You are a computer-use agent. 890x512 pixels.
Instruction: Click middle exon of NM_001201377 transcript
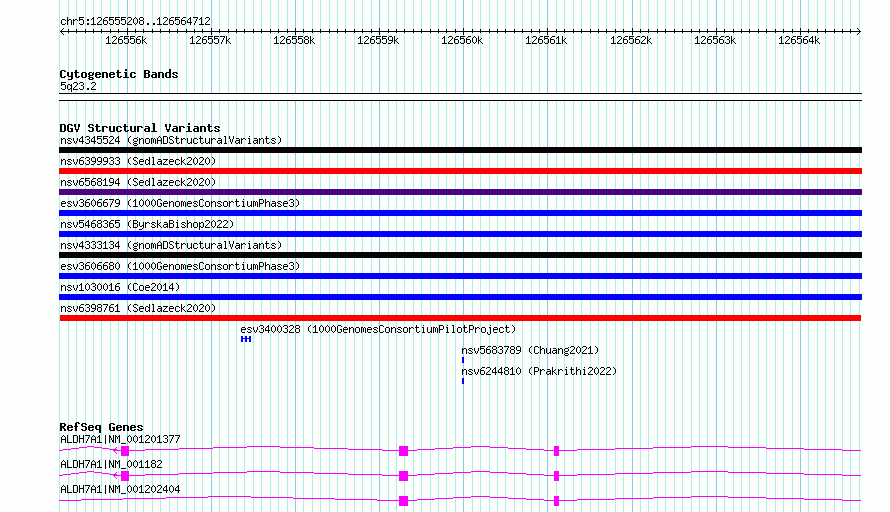[x=404, y=451]
